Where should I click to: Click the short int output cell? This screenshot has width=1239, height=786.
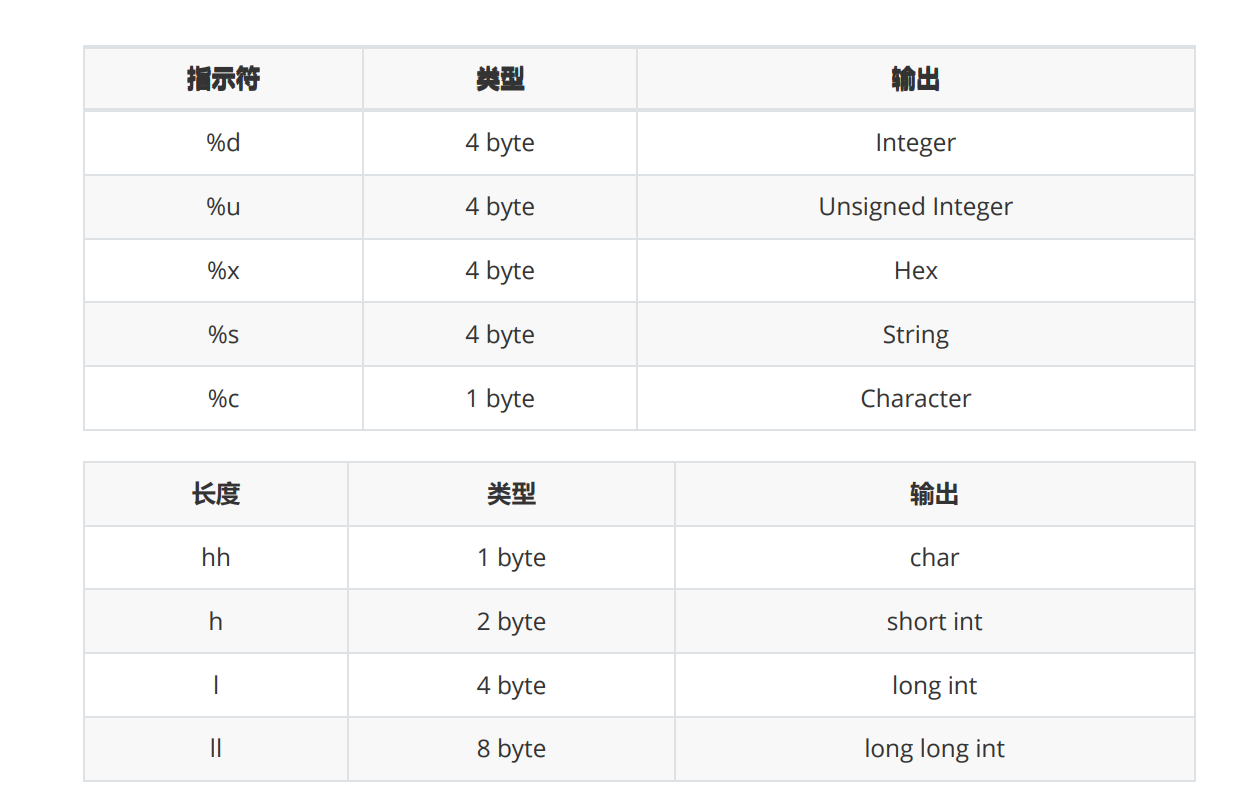coord(934,622)
